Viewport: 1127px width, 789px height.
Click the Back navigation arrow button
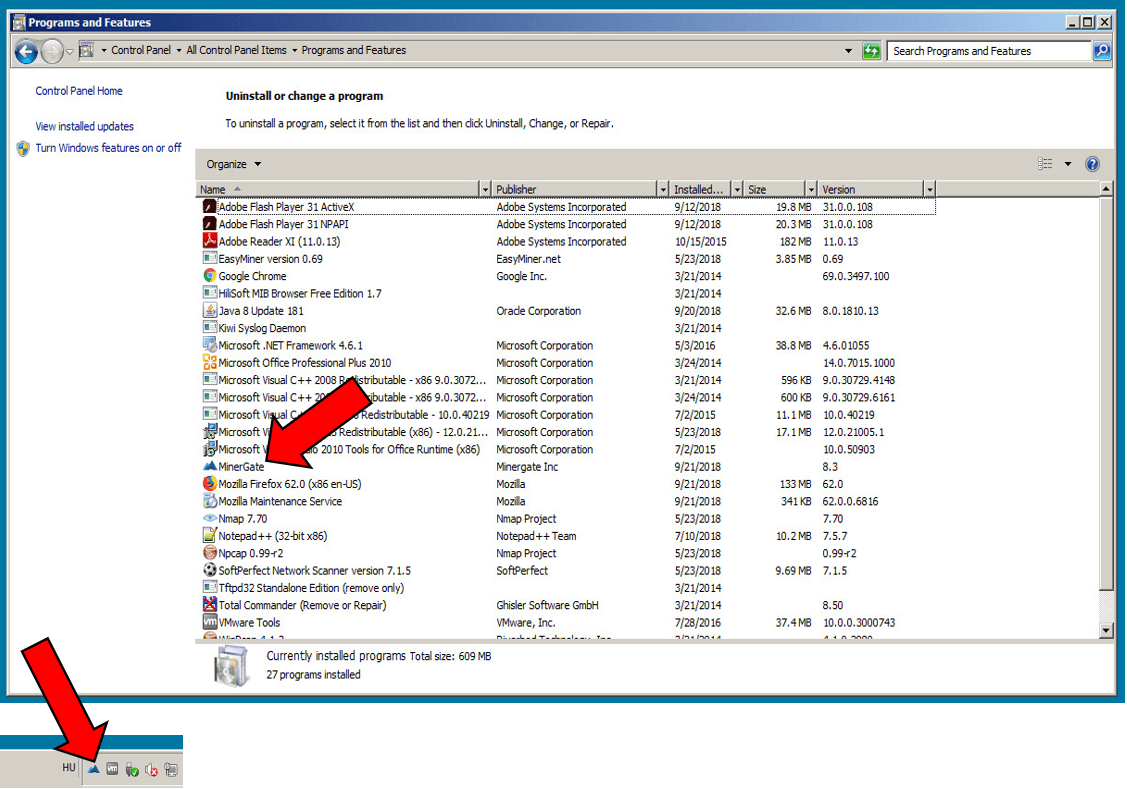coord(26,51)
